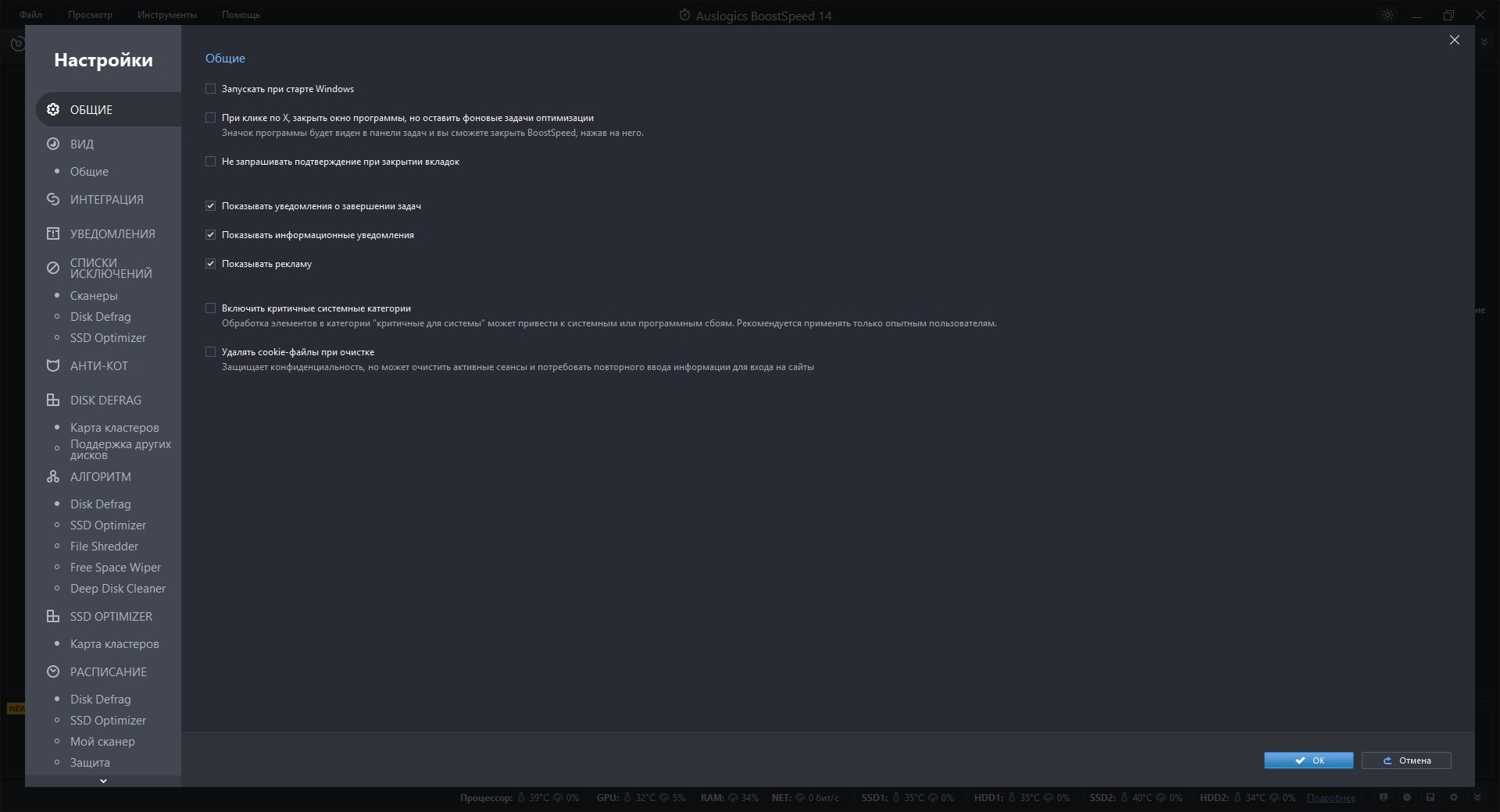
Task: Expand sidebar list with bottom chevron
Action: (x=103, y=781)
